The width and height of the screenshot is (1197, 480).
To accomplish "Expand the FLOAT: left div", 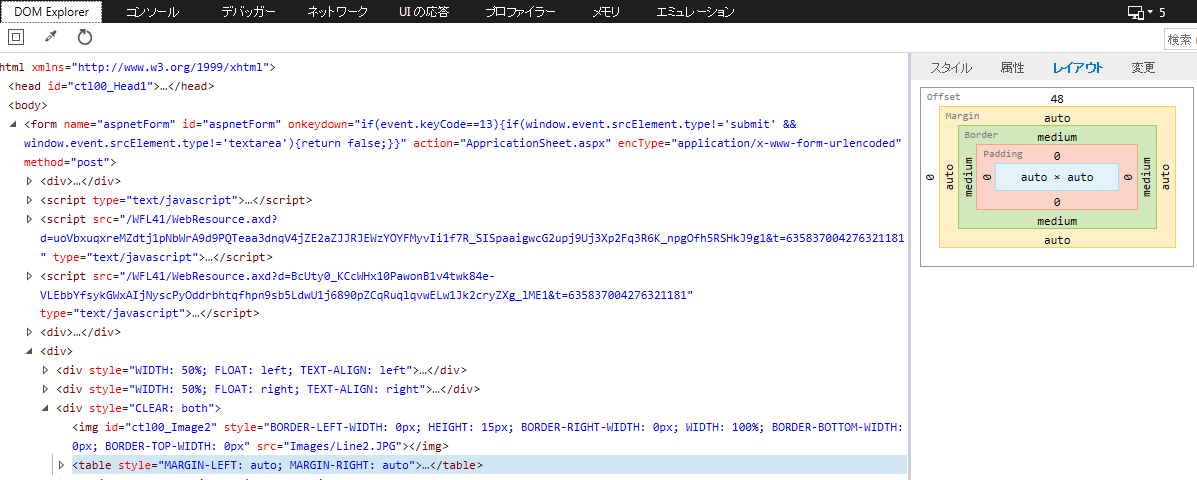I will [45, 370].
